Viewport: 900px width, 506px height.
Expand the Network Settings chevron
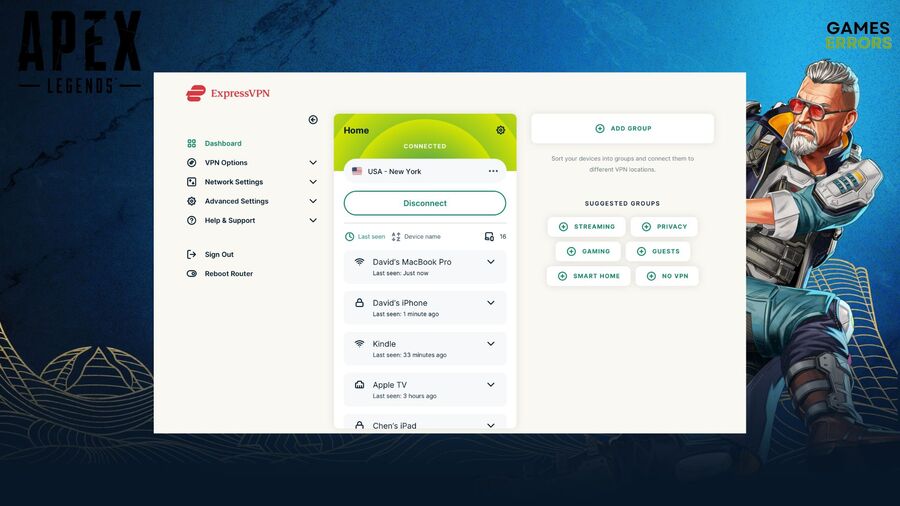click(313, 182)
